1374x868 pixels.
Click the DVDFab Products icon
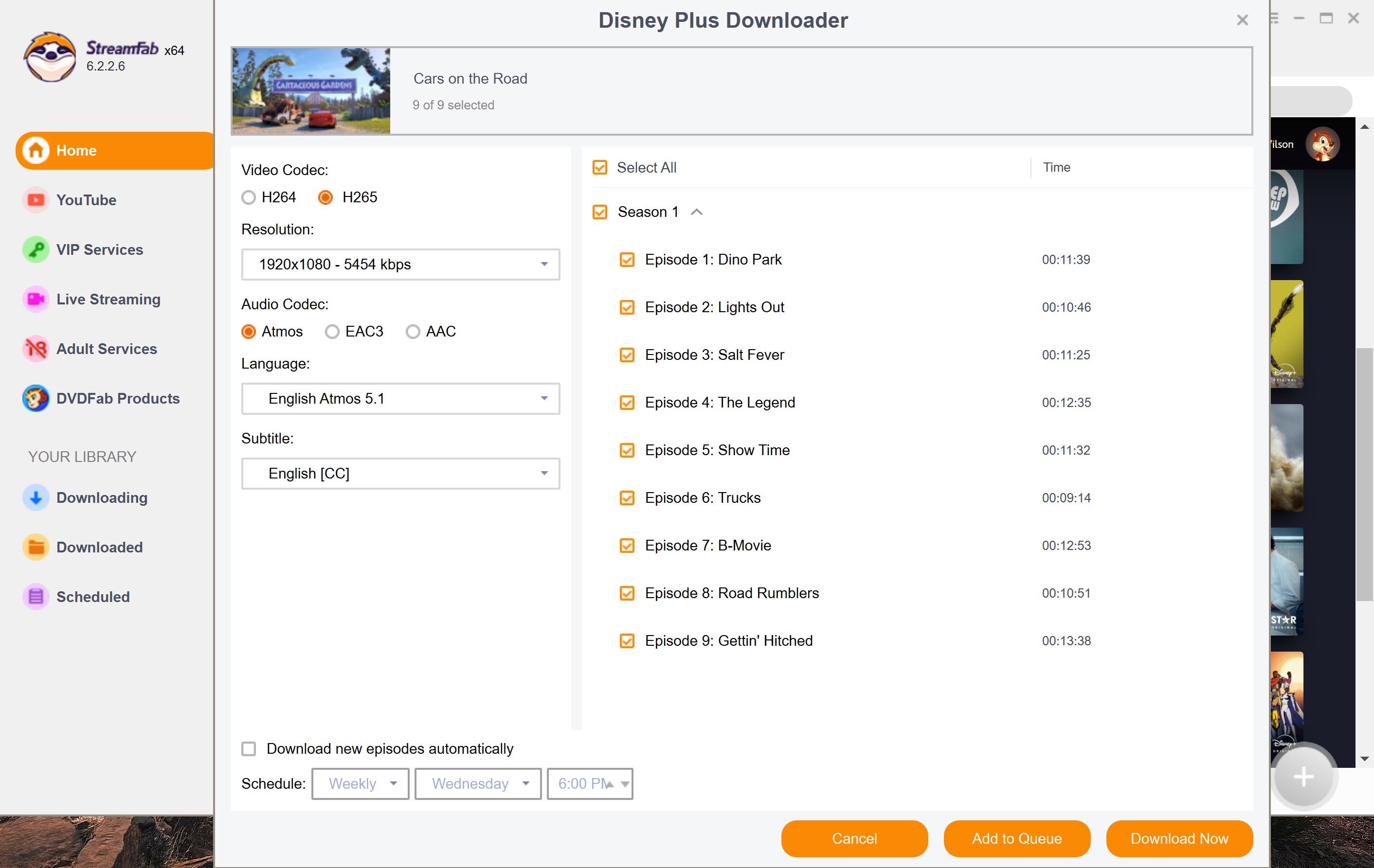click(x=36, y=399)
